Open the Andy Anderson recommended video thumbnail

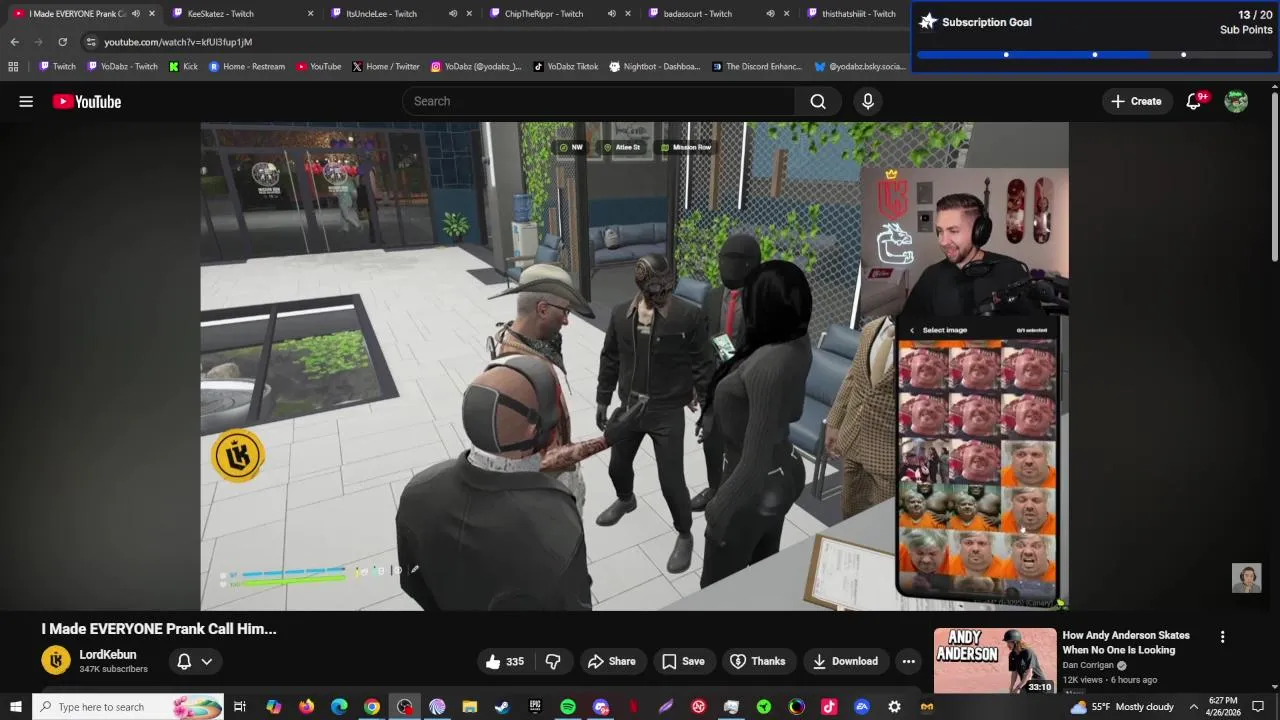tap(995, 661)
